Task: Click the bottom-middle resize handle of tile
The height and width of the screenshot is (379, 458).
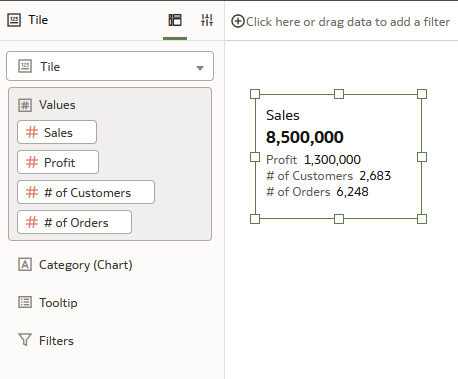Action: point(339,219)
